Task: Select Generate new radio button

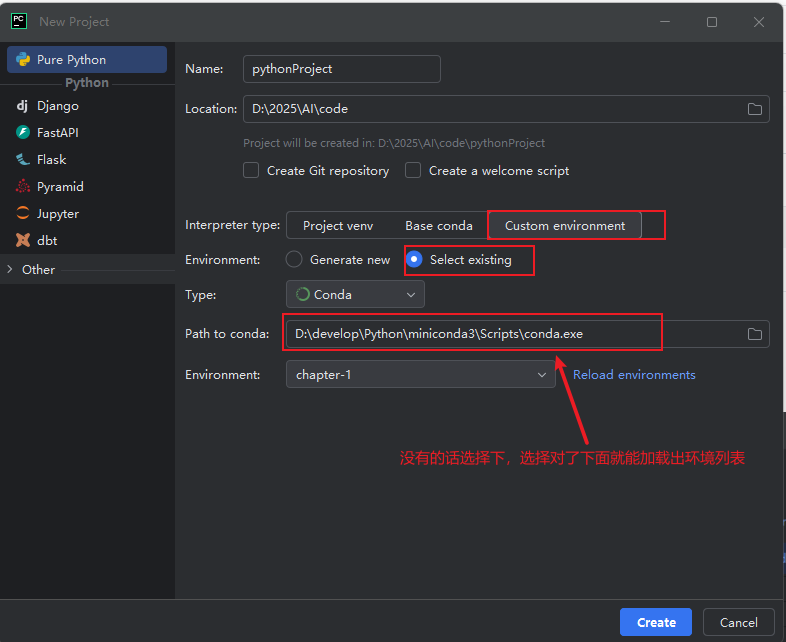Action: click(x=294, y=260)
